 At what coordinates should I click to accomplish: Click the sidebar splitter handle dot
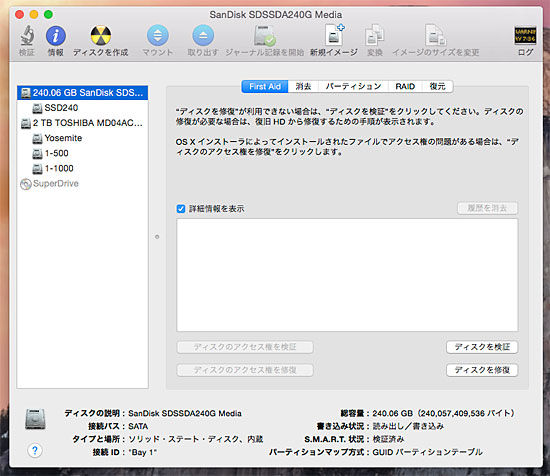tap(157, 237)
